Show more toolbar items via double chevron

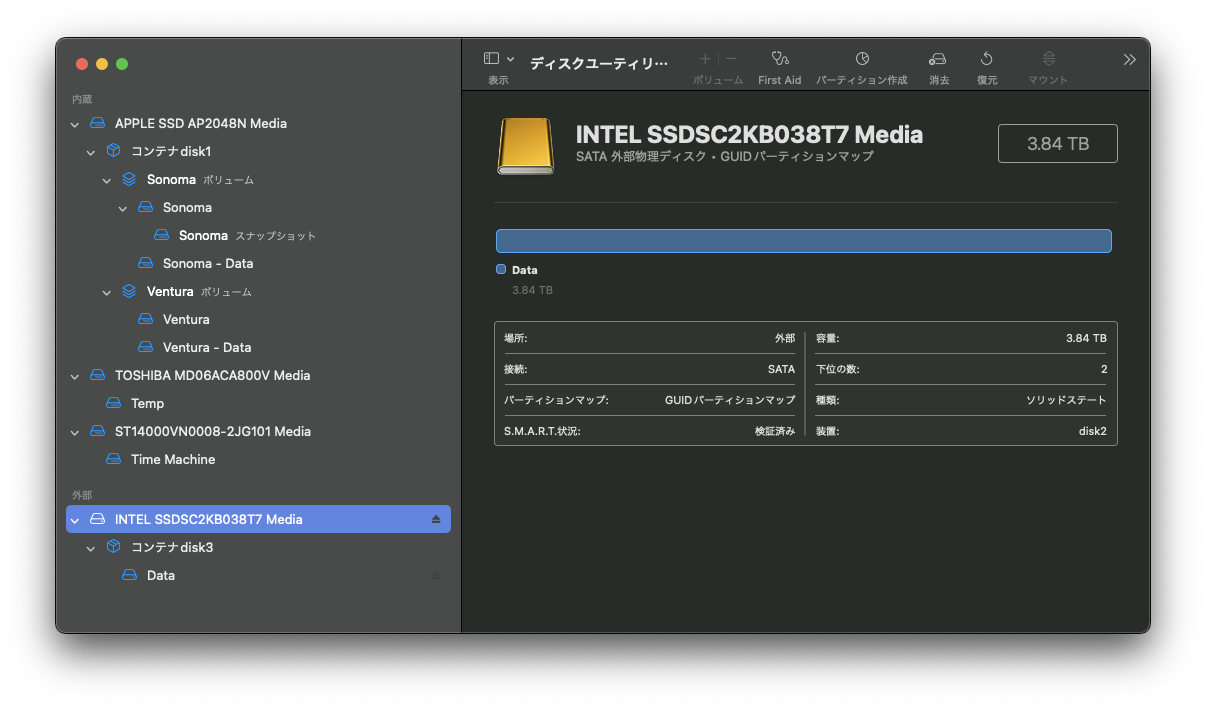point(1129,59)
